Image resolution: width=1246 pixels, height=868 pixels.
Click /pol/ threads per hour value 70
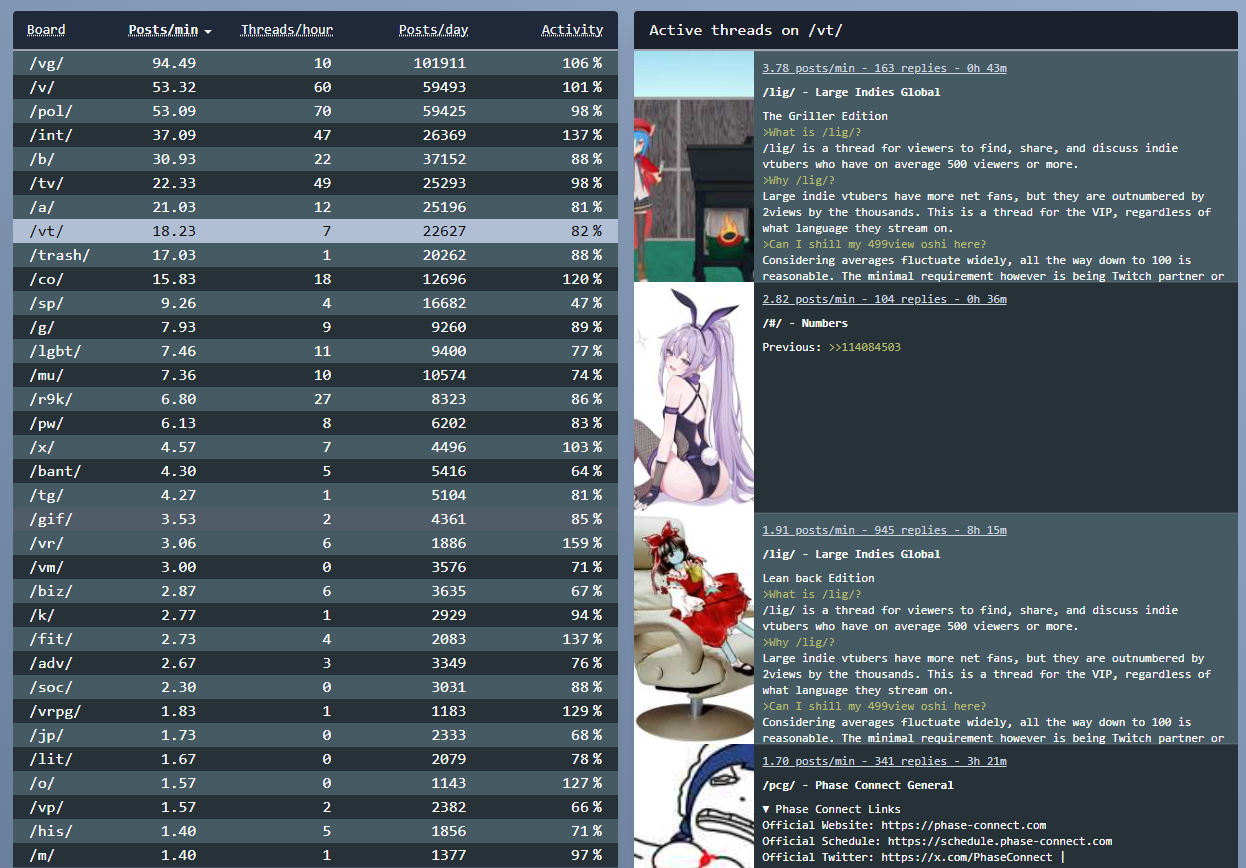[322, 111]
